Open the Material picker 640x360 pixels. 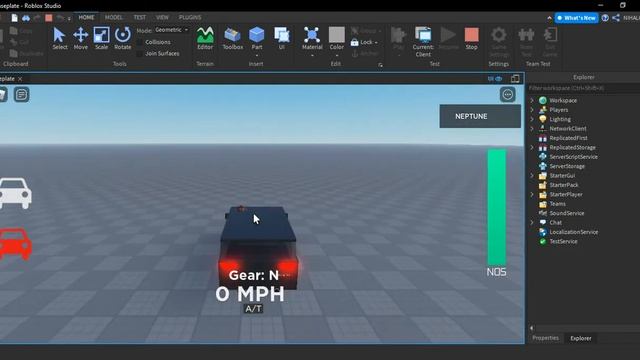(x=312, y=39)
